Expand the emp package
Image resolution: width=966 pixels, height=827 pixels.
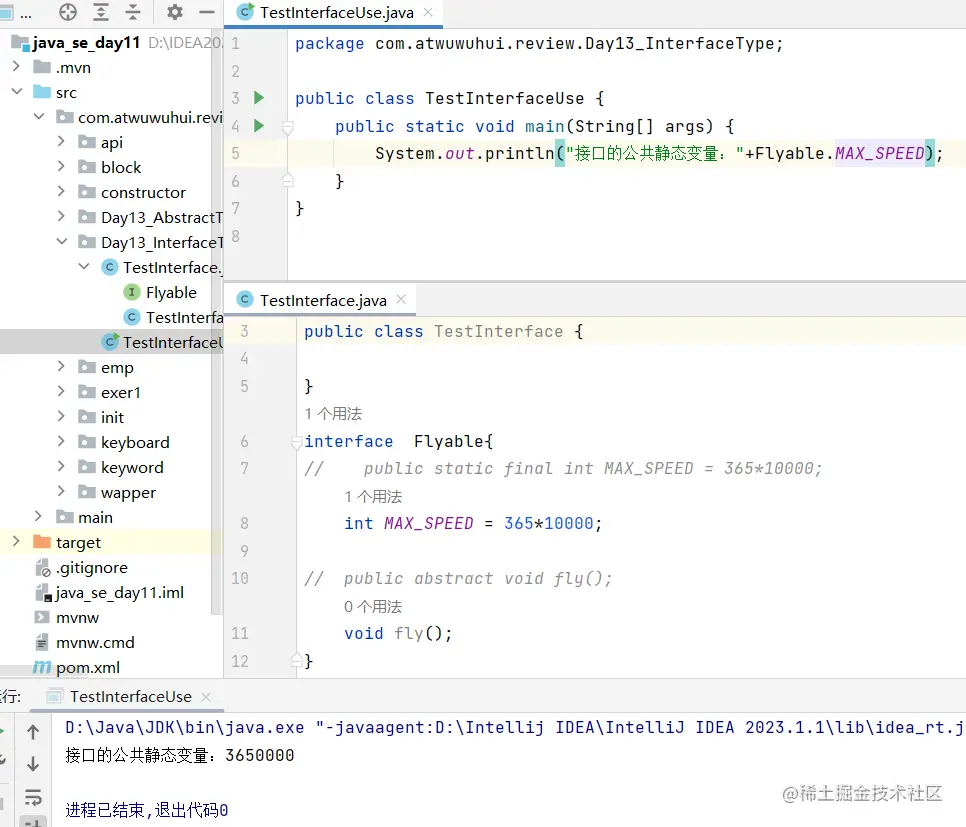[61, 367]
